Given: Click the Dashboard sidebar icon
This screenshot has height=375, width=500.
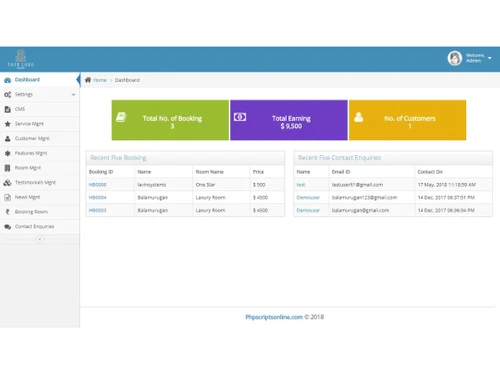Looking at the screenshot, I should tap(7, 80).
